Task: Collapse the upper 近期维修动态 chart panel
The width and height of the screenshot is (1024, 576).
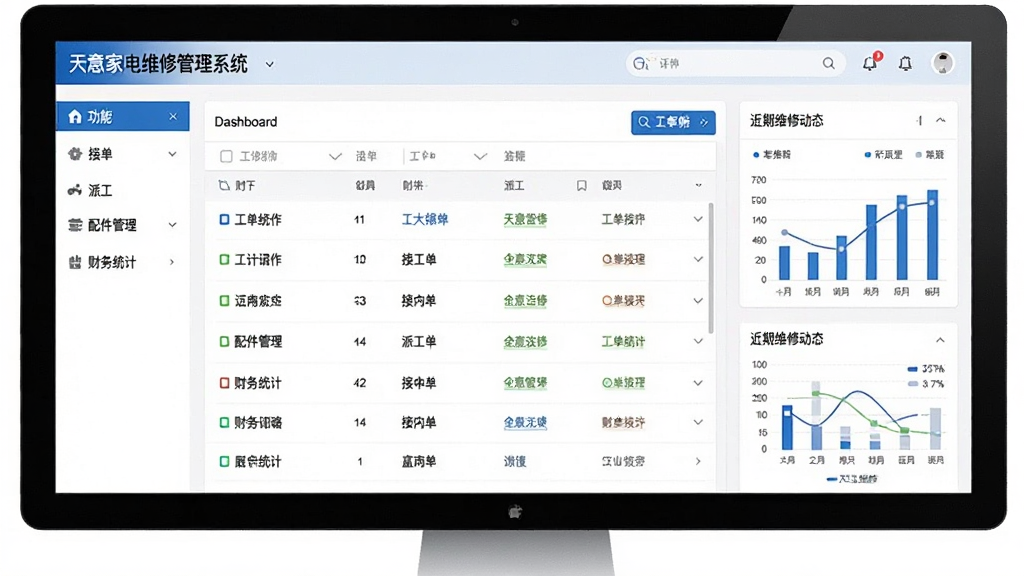Action: 940,120
